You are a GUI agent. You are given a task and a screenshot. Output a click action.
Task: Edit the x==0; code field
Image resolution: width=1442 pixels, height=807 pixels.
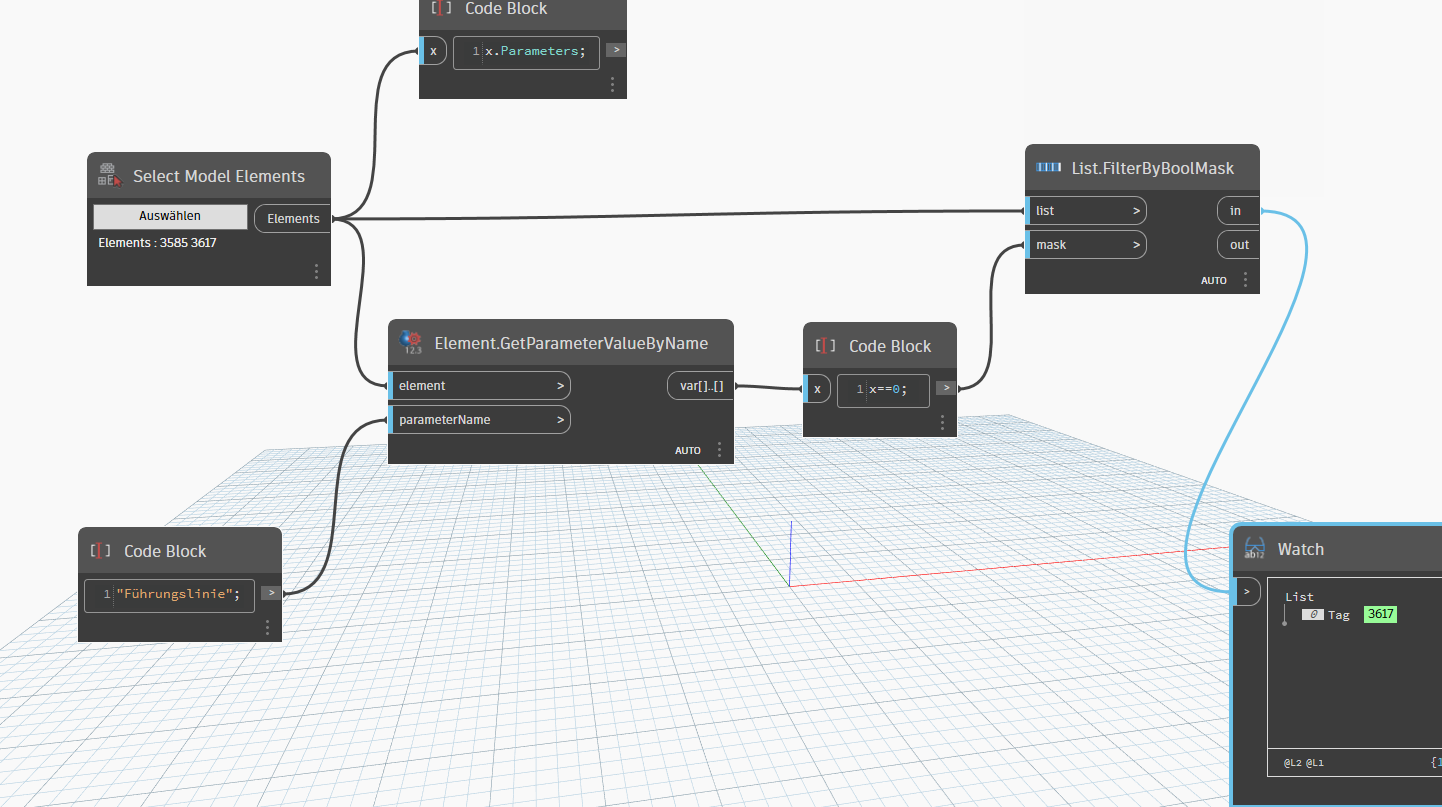[883, 390]
